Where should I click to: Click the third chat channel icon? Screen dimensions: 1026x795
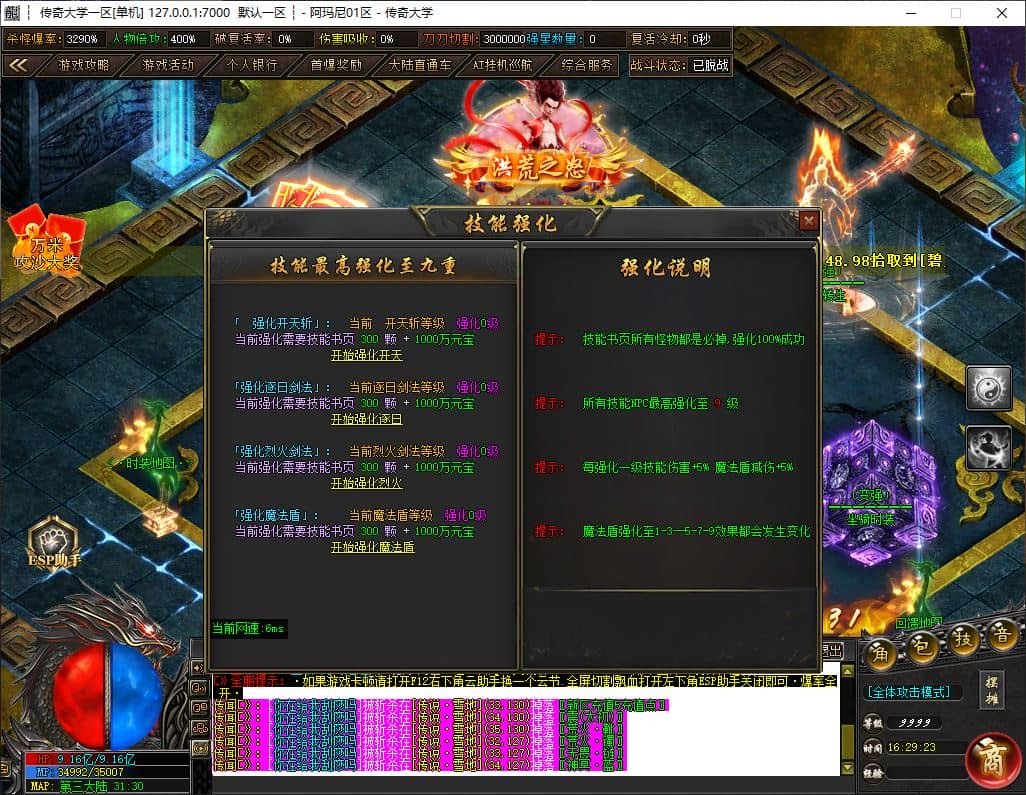[x=198, y=707]
